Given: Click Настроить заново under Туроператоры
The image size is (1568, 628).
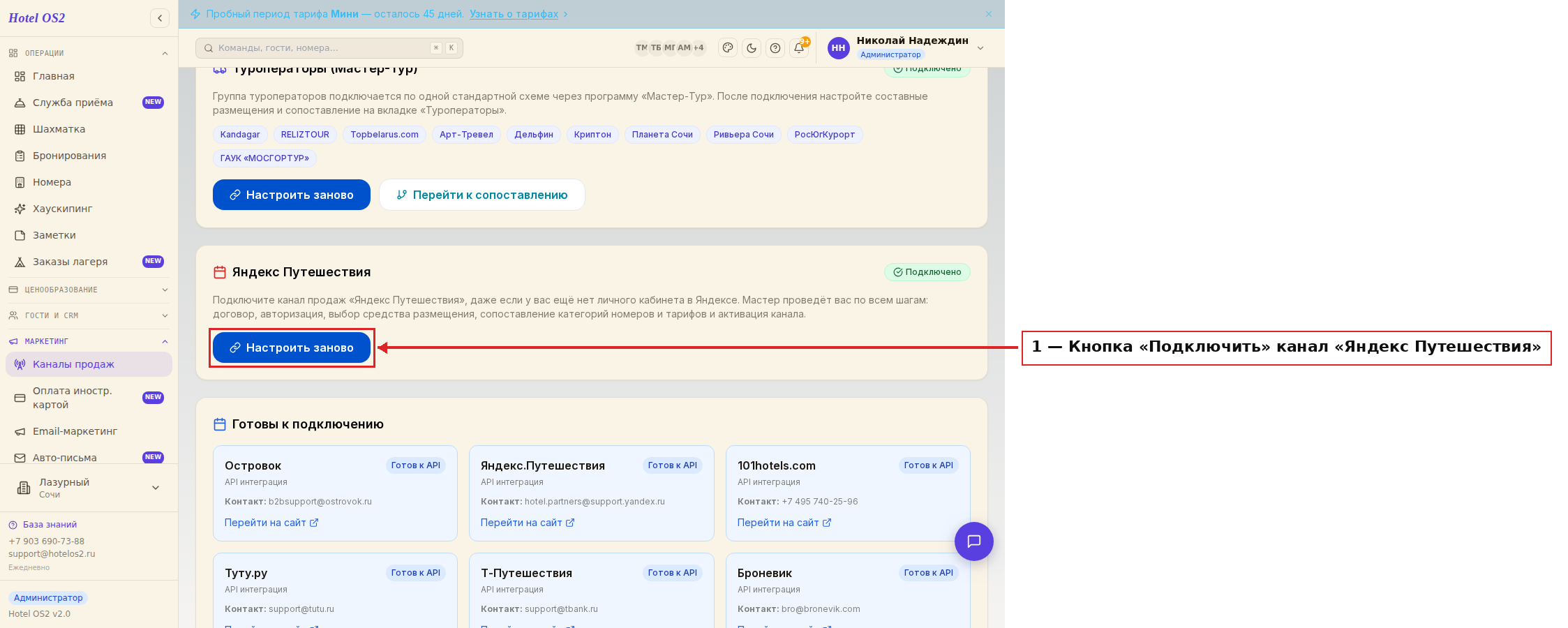Looking at the screenshot, I should (292, 195).
